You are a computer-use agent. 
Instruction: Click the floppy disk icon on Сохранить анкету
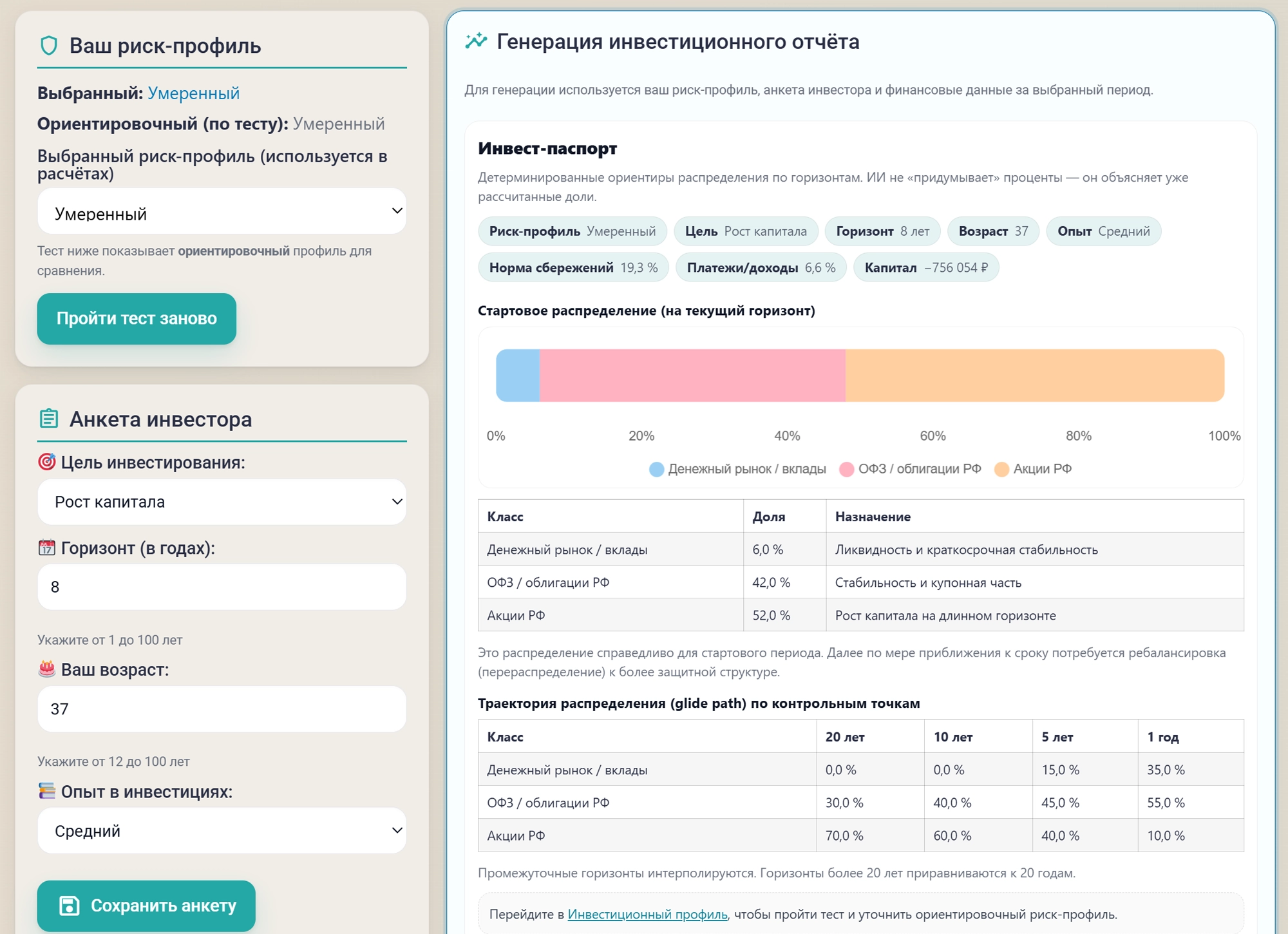(x=70, y=906)
